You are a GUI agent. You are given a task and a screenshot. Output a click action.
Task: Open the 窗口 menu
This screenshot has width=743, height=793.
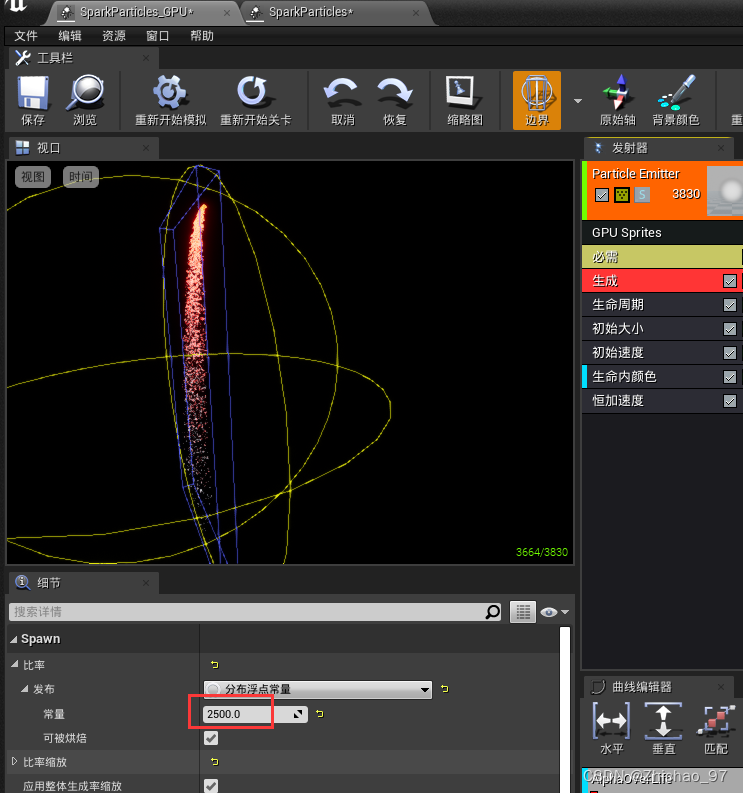[x=157, y=36]
